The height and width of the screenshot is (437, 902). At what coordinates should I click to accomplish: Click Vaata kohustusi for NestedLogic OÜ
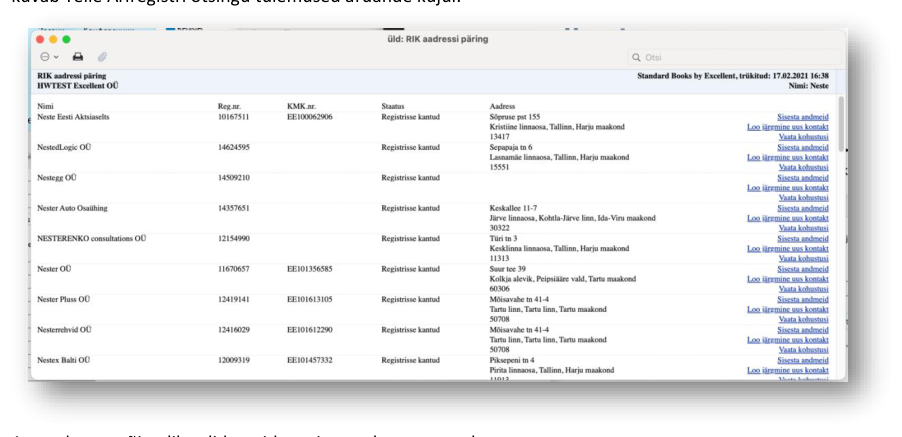(803, 167)
